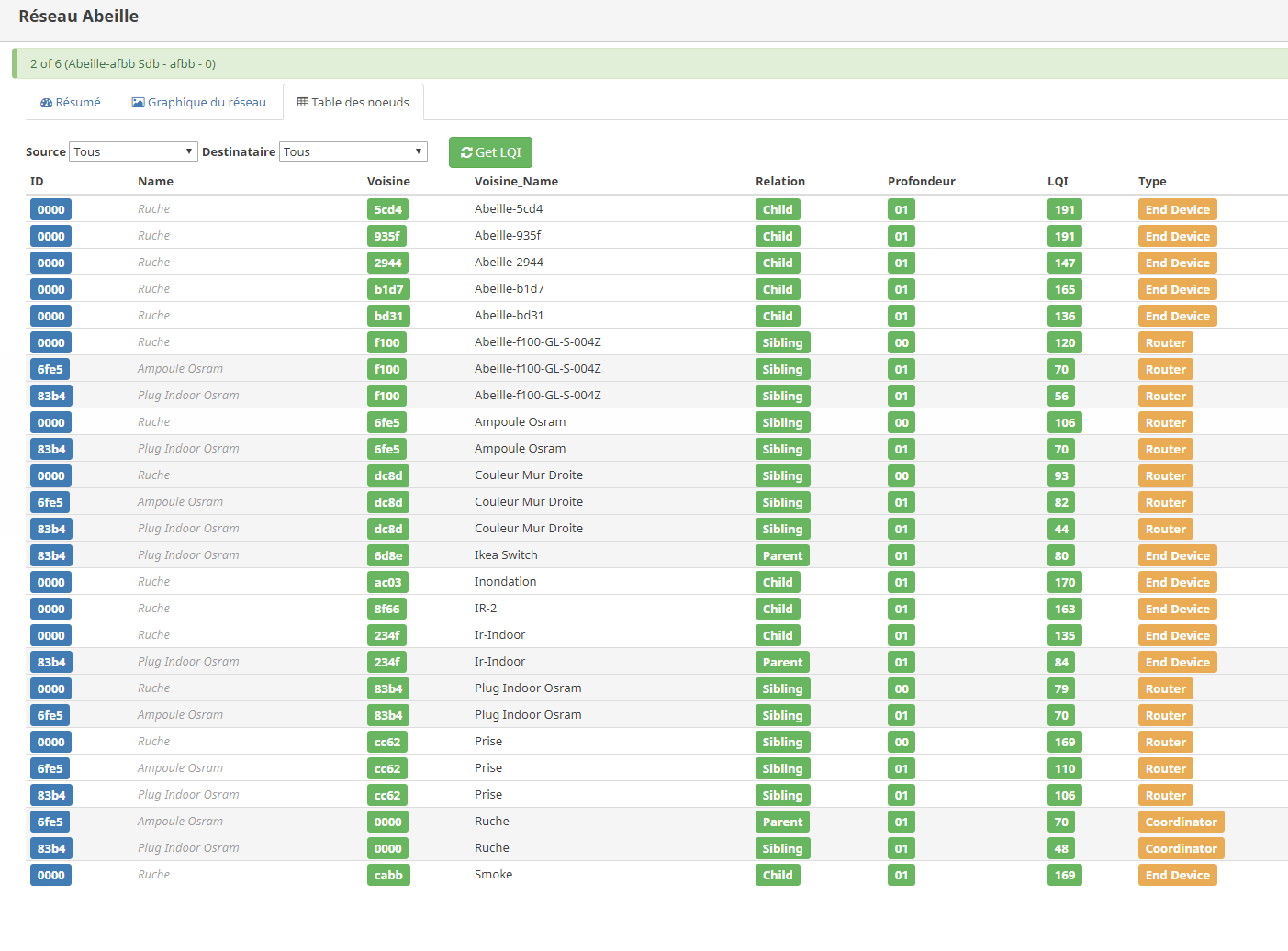
Task: Select the Table des noeuds tab
Action: click(x=353, y=102)
